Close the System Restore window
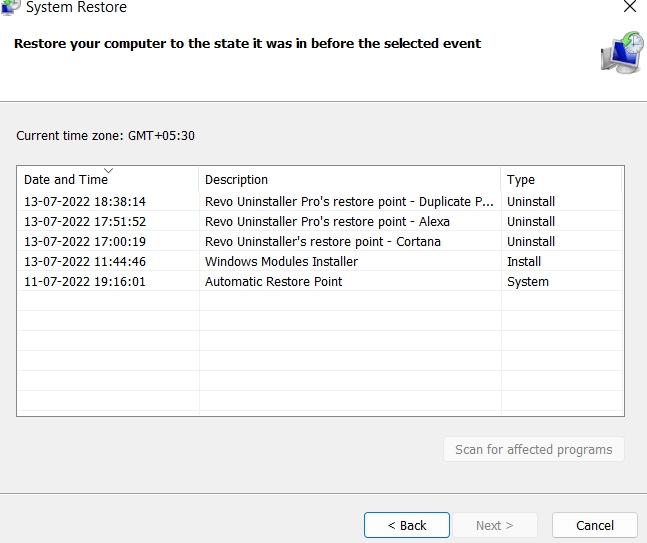Screen dimensions: 647x543 (x=629, y=7)
